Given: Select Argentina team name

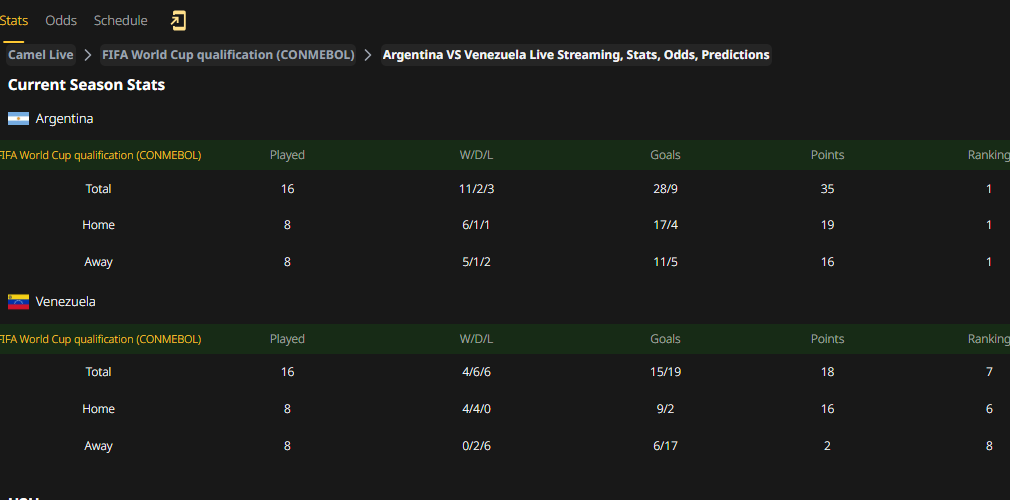Looking at the screenshot, I should [64, 119].
